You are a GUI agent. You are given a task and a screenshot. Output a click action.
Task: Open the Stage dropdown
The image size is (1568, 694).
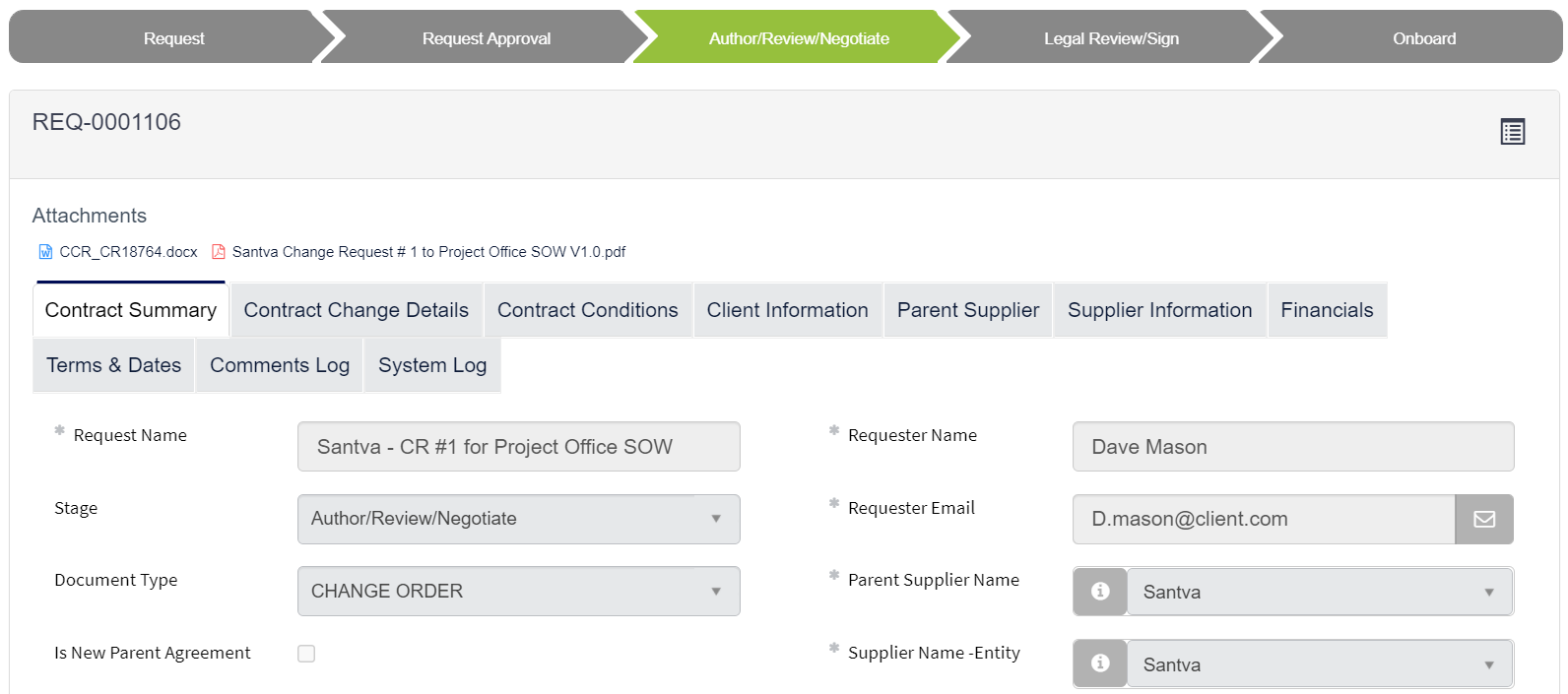pos(716,519)
